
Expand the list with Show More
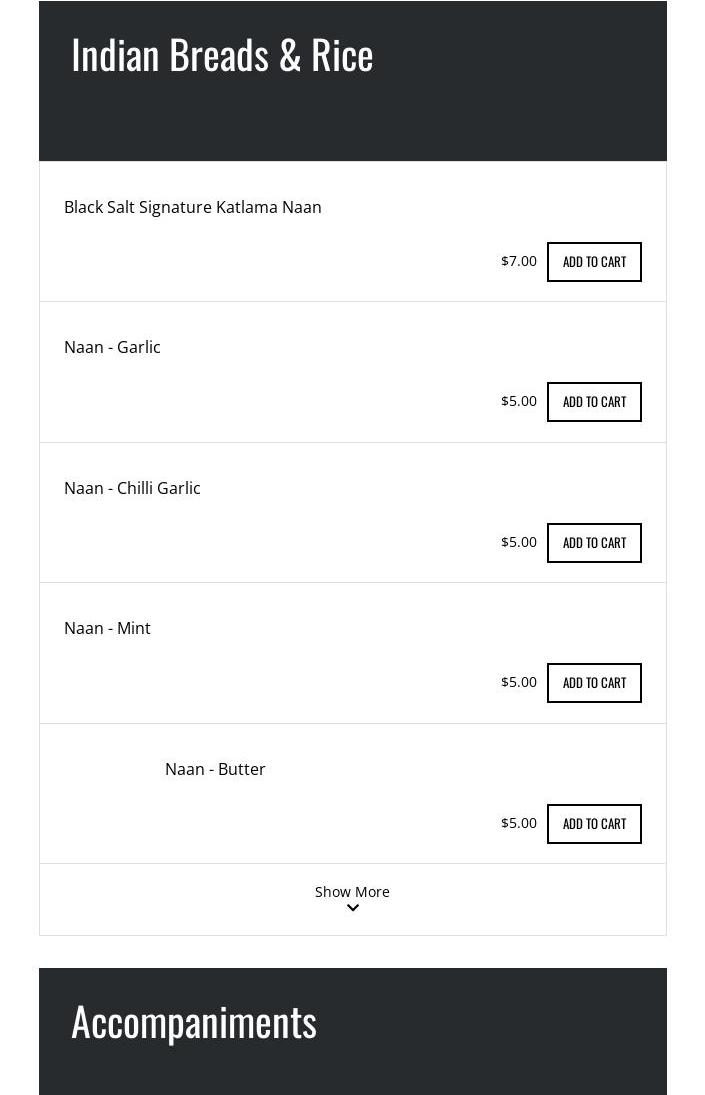click(x=352, y=892)
